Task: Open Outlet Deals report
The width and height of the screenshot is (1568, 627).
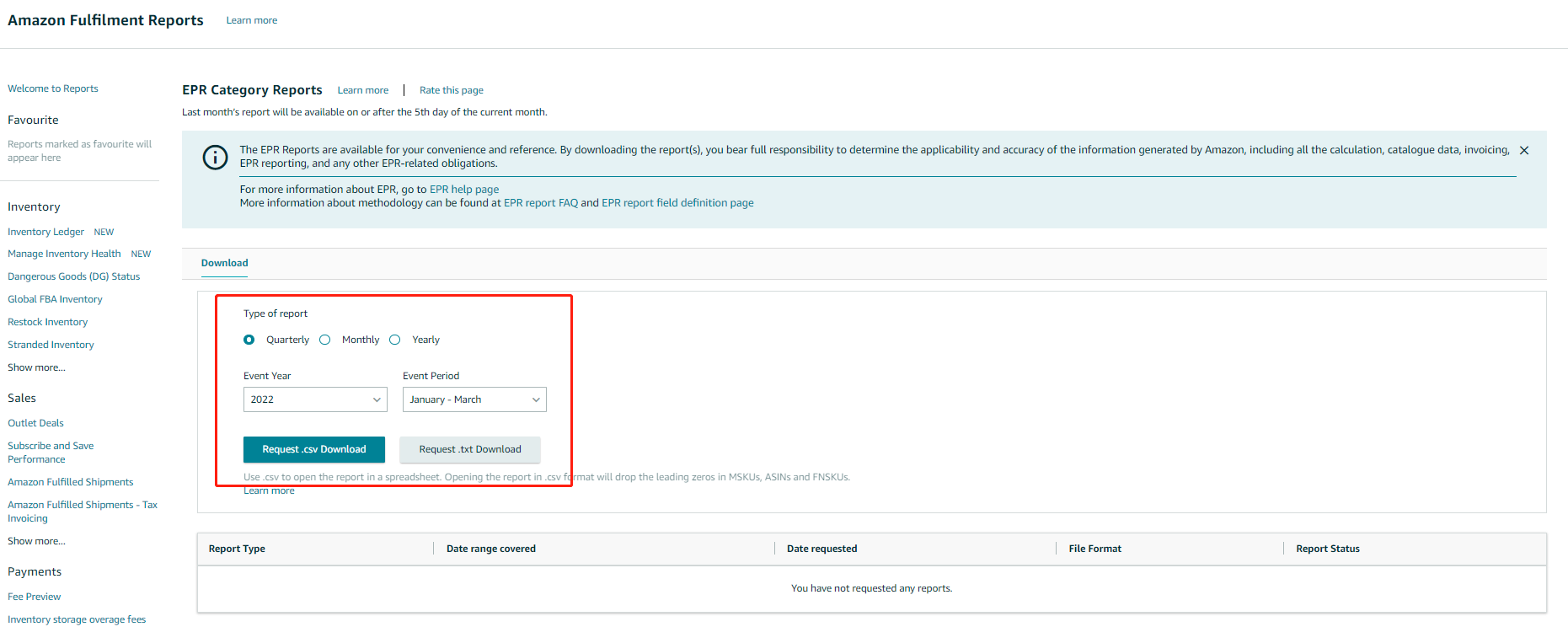Action: pyautogui.click(x=35, y=423)
